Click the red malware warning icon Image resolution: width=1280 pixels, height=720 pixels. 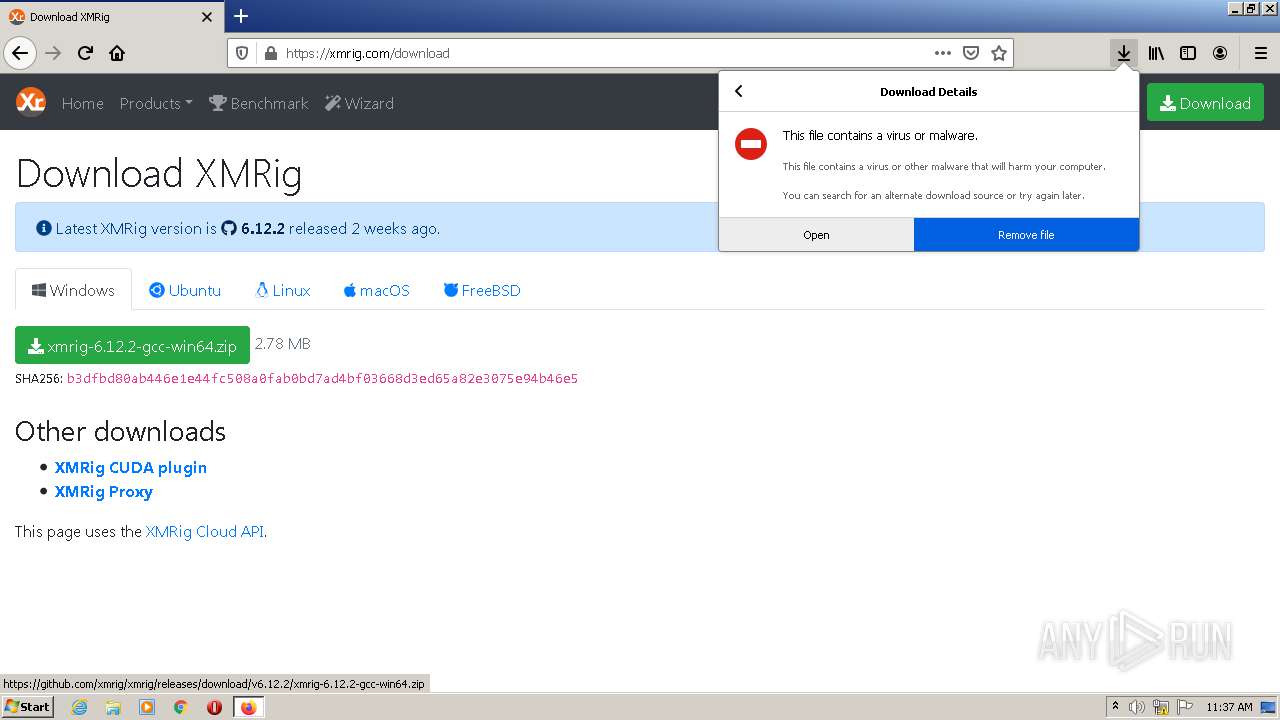tap(751, 144)
